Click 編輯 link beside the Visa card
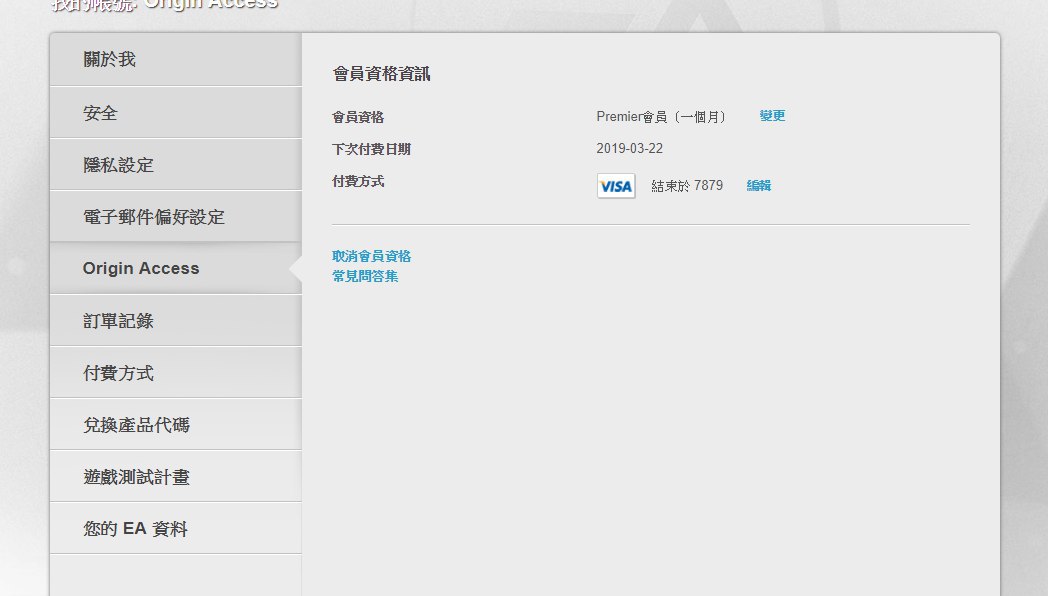Screen dimensions: 1048x596 759,186
